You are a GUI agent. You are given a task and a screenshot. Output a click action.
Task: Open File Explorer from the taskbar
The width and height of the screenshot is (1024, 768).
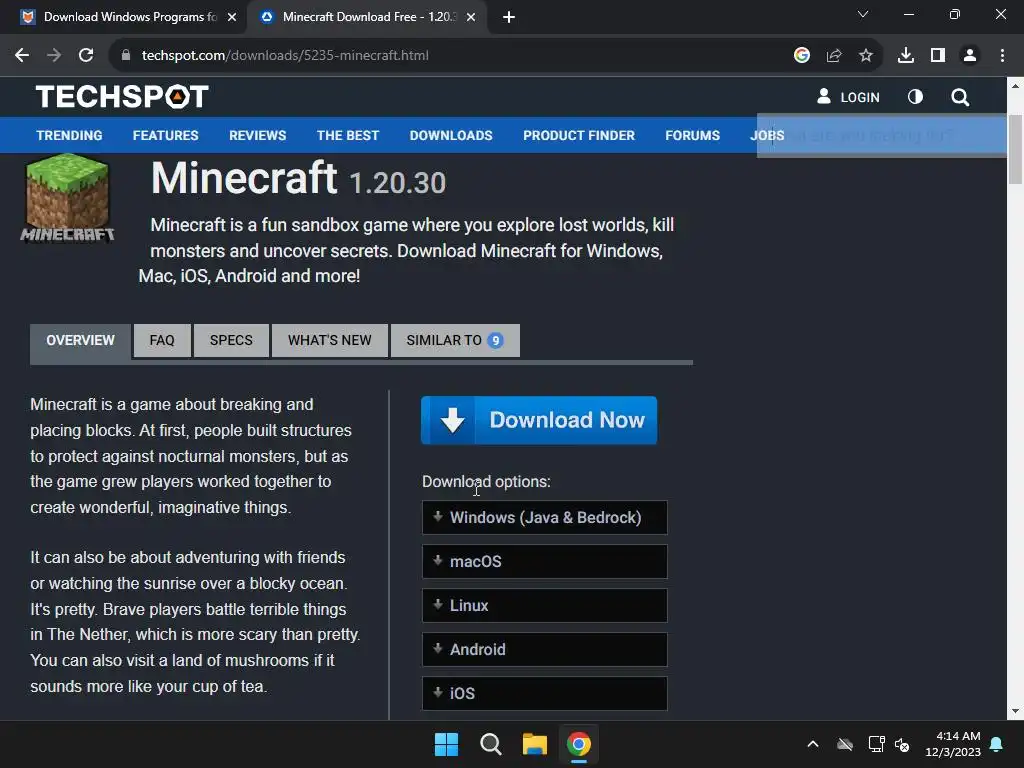tap(534, 744)
